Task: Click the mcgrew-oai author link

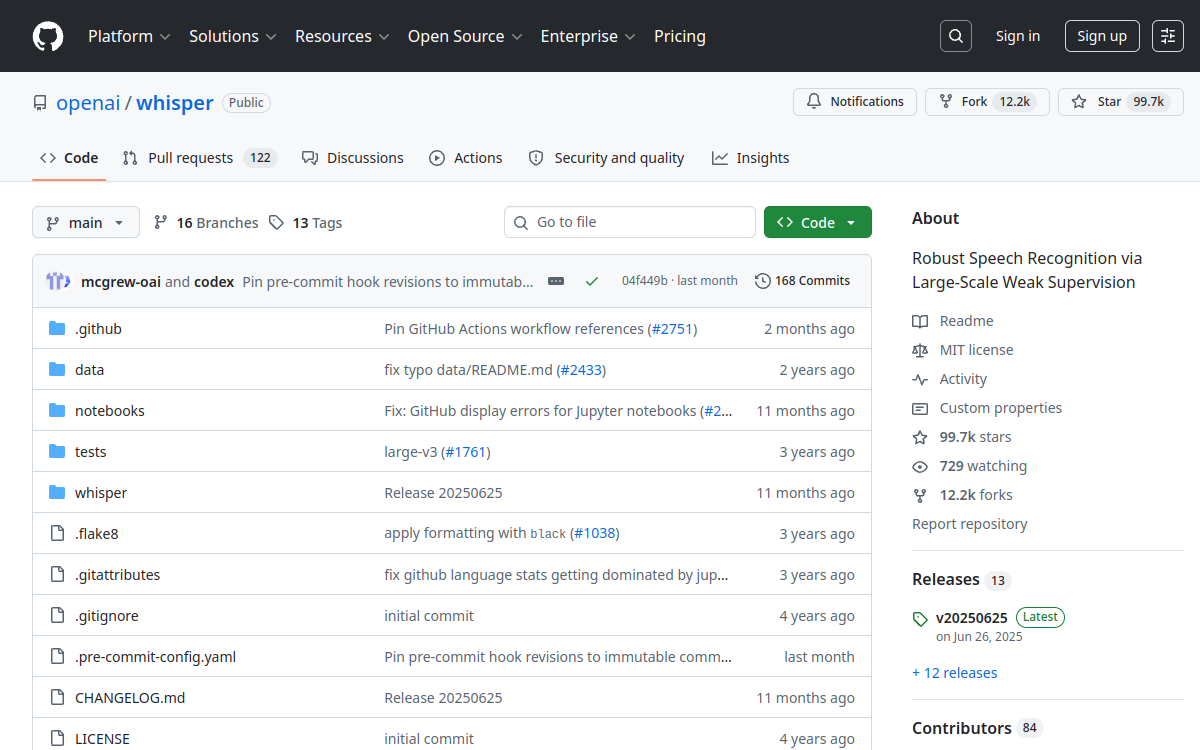Action: pos(121,281)
